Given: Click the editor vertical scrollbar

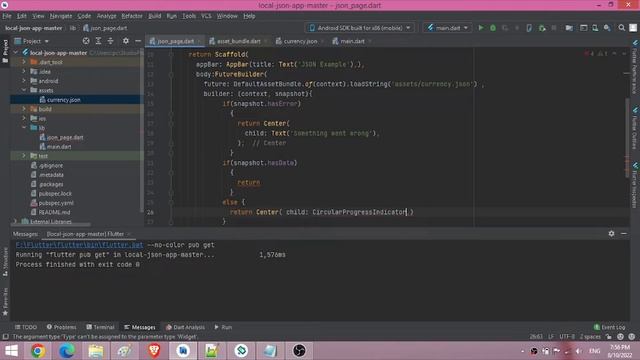Looking at the screenshot, I should coord(627,138).
